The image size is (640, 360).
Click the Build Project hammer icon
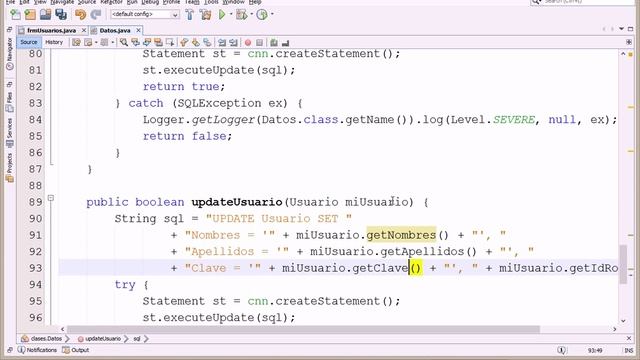[x=190, y=15]
